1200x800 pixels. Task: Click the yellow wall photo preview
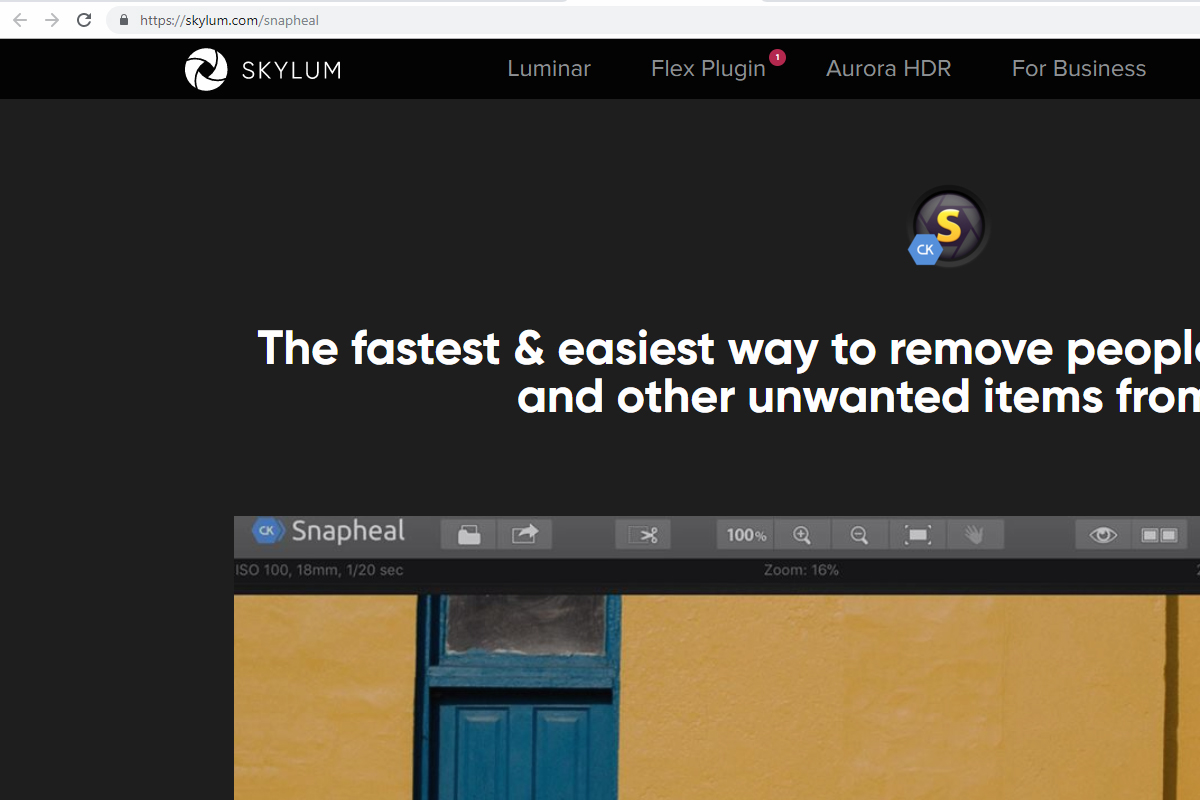click(x=717, y=697)
